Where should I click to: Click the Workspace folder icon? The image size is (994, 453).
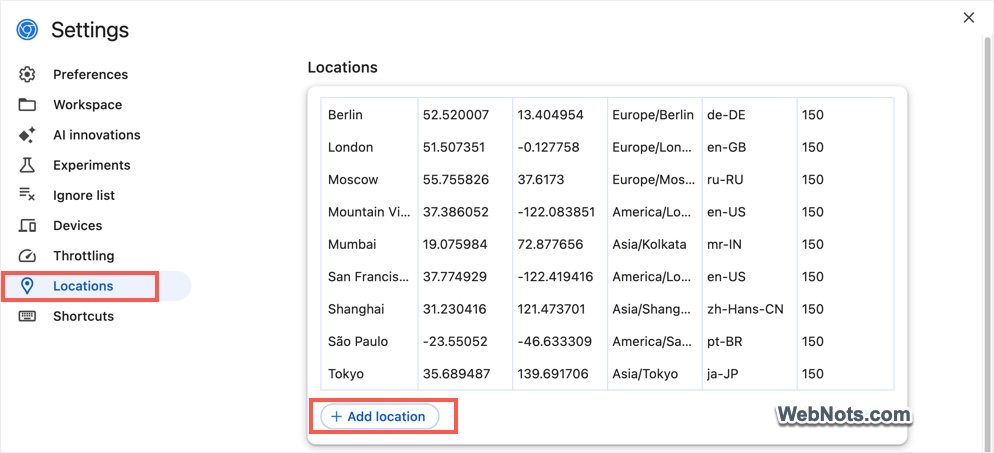pyautogui.click(x=27, y=105)
